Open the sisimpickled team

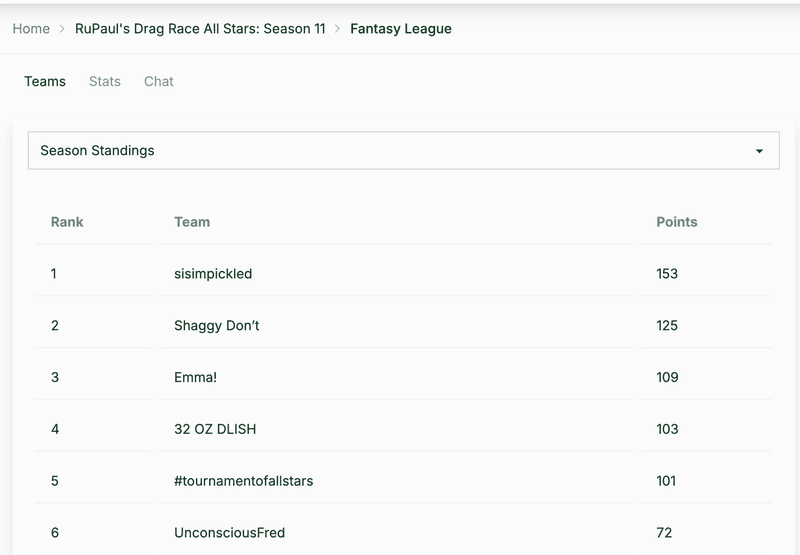click(x=213, y=274)
